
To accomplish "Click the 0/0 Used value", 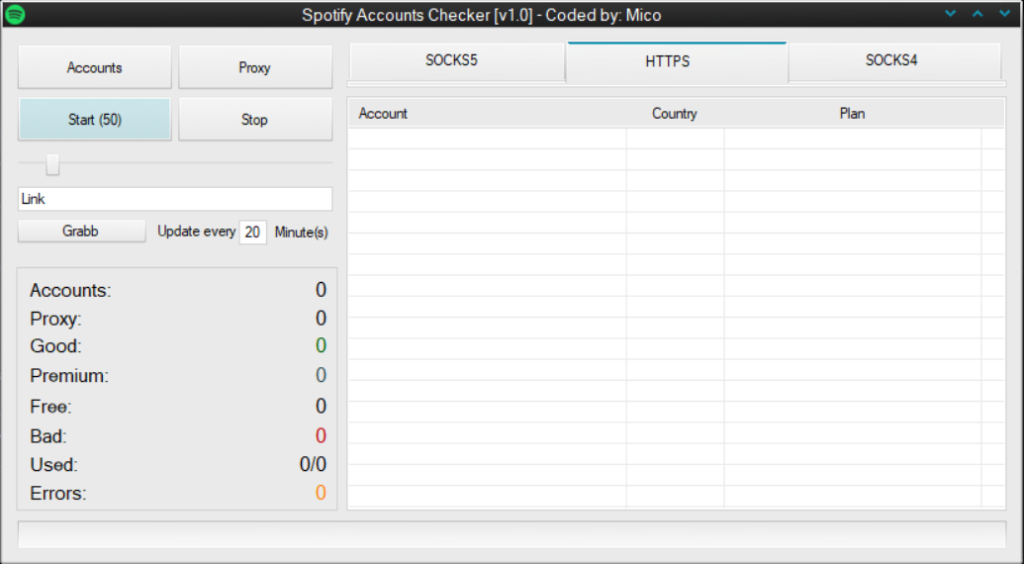I will 313,464.
